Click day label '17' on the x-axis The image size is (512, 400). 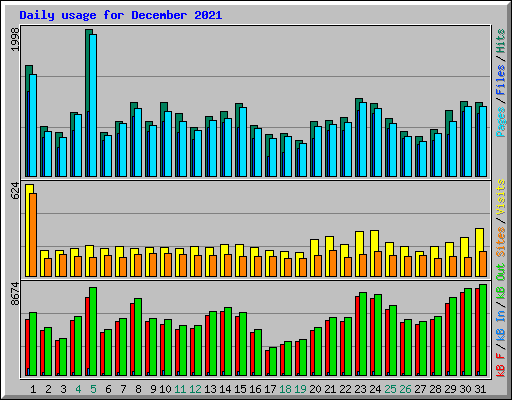click(270, 389)
